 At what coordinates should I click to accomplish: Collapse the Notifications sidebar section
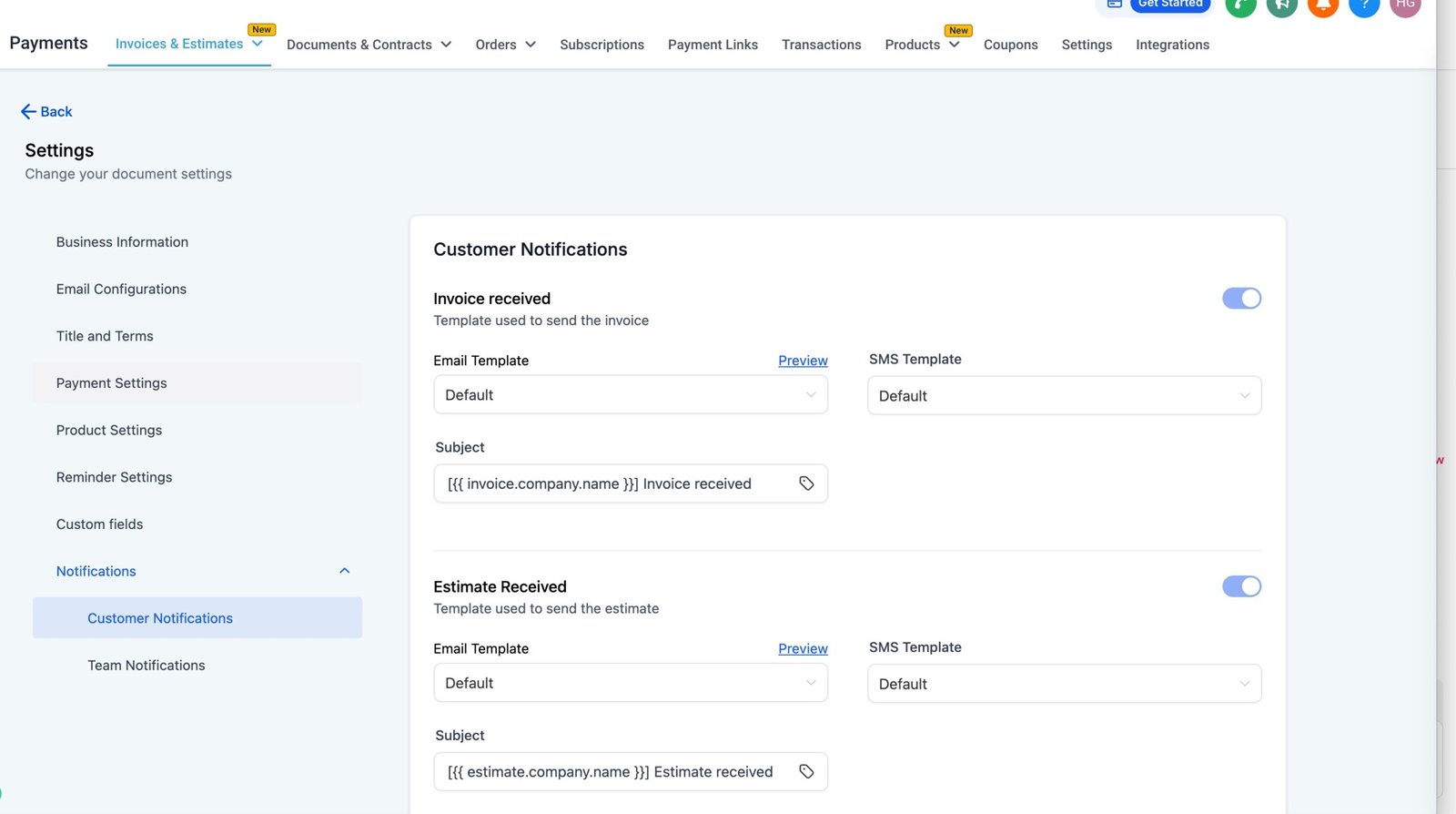344,571
